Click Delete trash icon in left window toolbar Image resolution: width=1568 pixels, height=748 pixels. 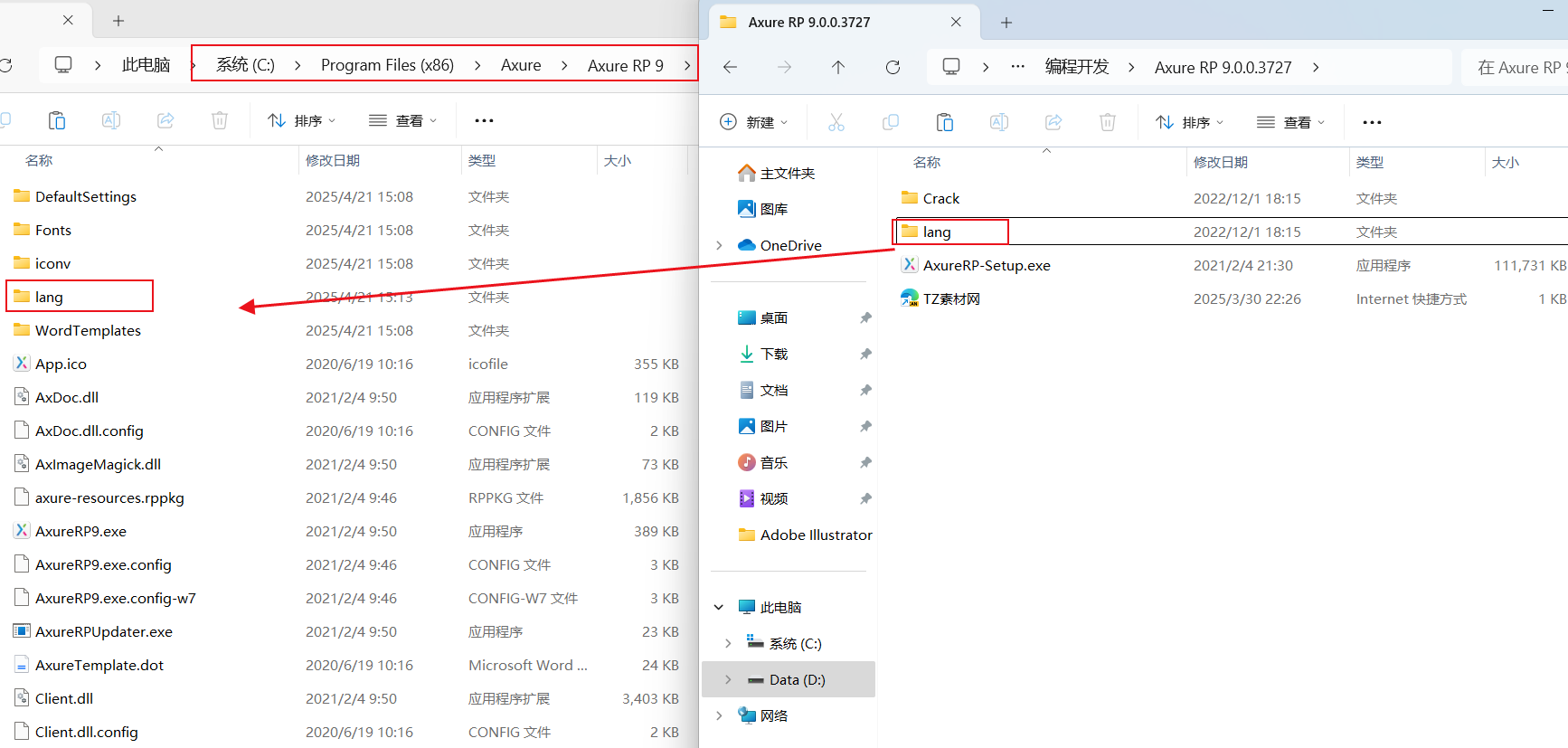tap(220, 120)
